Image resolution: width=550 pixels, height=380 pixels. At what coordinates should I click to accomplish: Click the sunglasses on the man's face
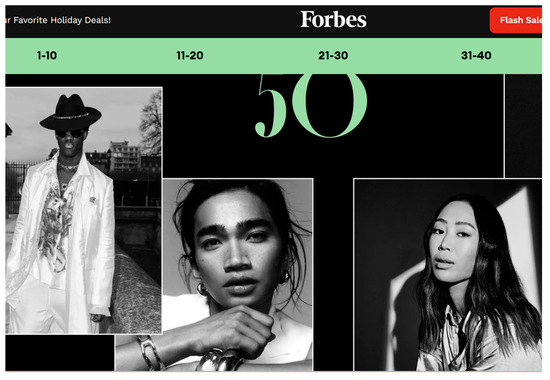pyautogui.click(x=70, y=134)
